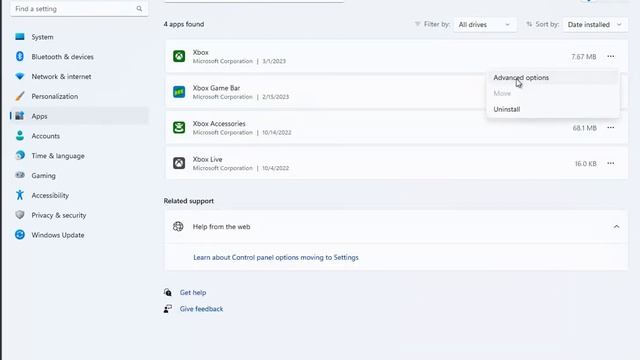Click the 7.67 MB size of Xbox
The image size is (640, 360).
584,57
